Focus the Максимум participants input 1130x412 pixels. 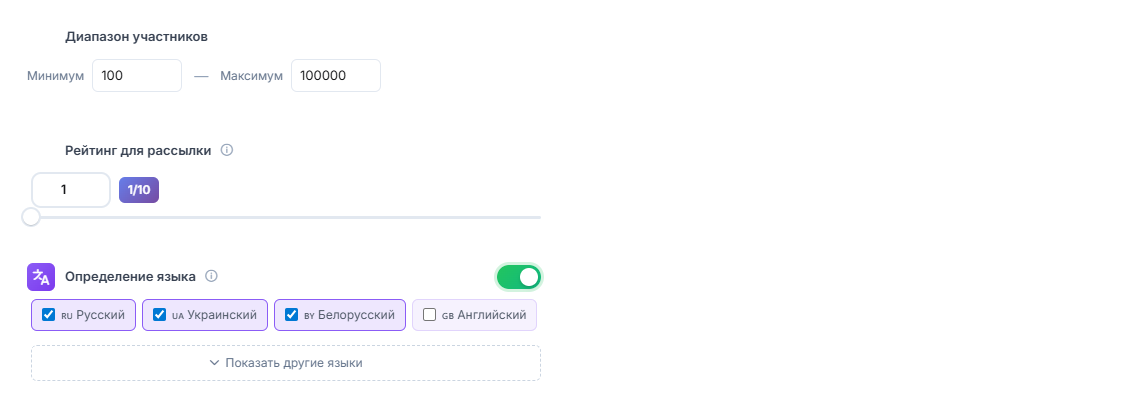[x=335, y=75]
